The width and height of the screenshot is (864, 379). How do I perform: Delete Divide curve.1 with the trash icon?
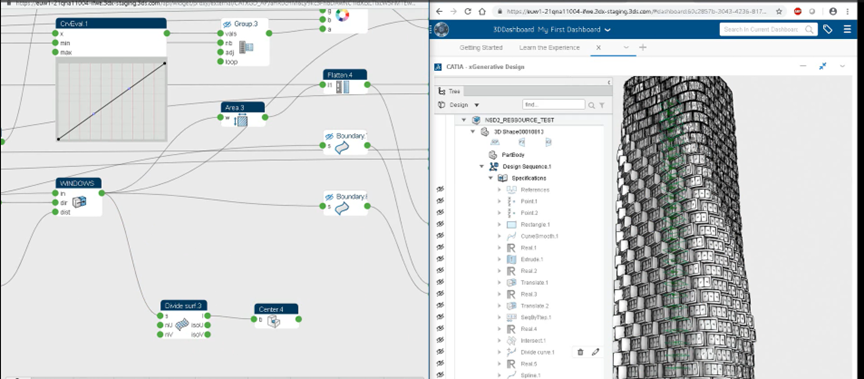pos(580,352)
